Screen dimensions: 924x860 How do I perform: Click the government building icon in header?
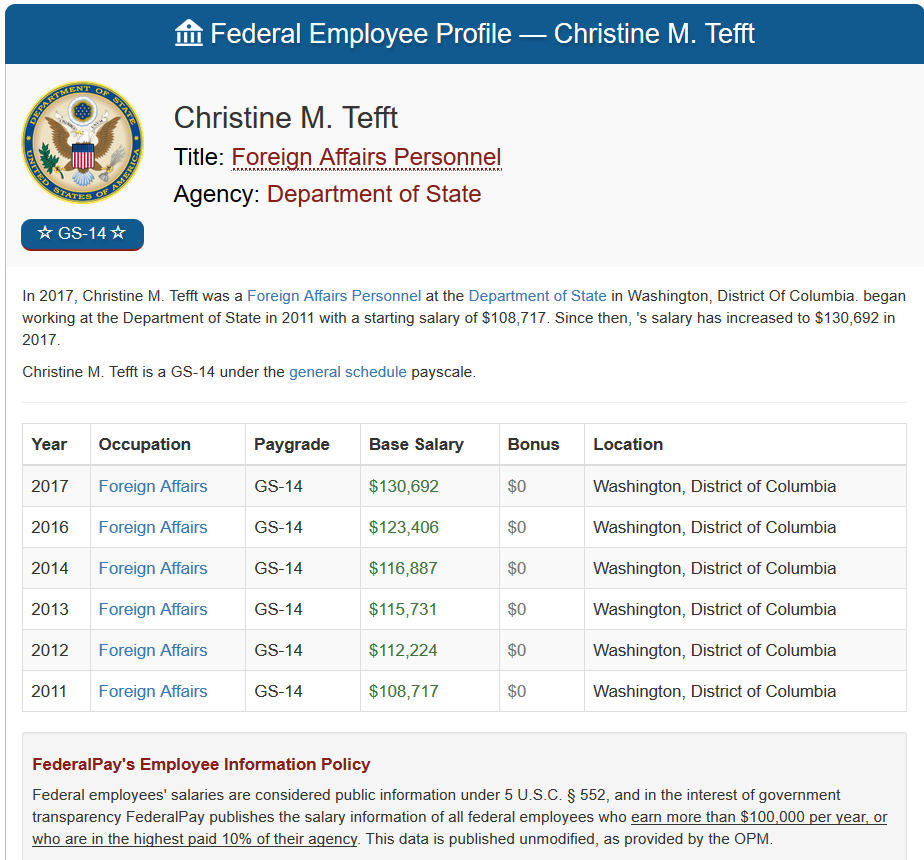[x=189, y=33]
